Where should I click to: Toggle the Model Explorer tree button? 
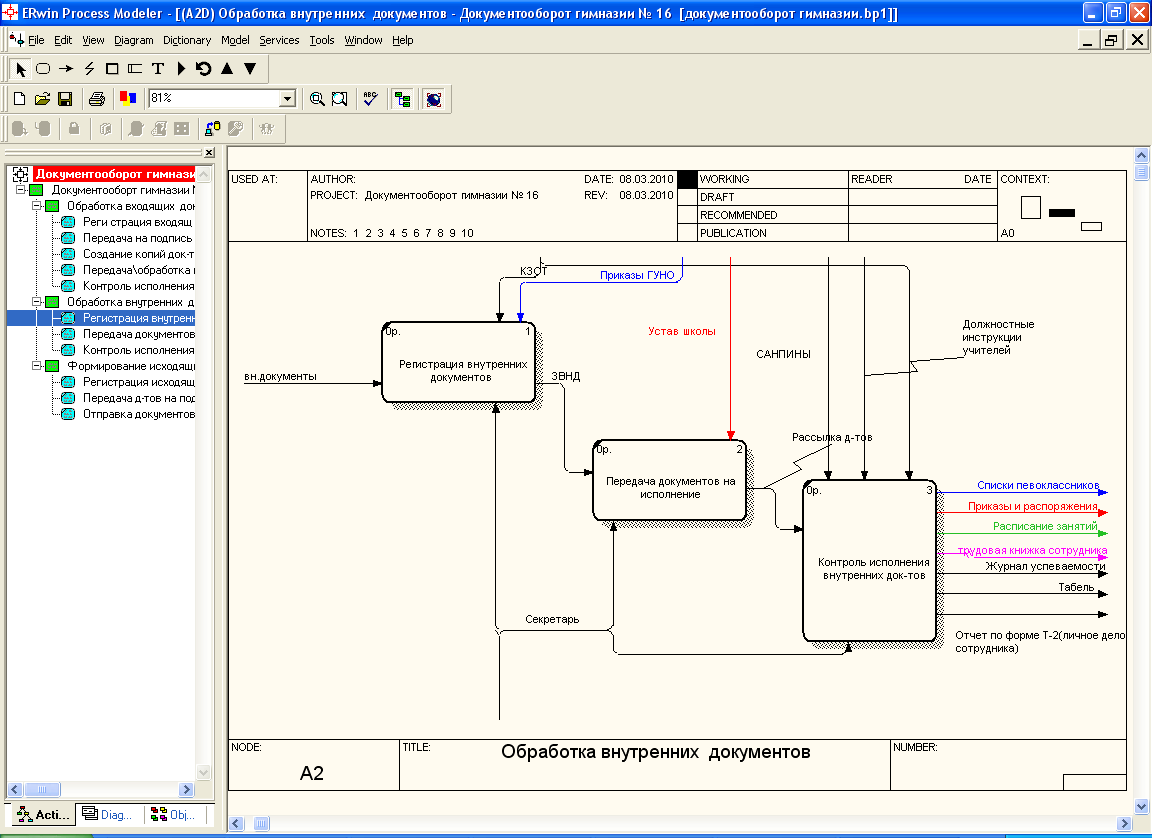coord(402,99)
